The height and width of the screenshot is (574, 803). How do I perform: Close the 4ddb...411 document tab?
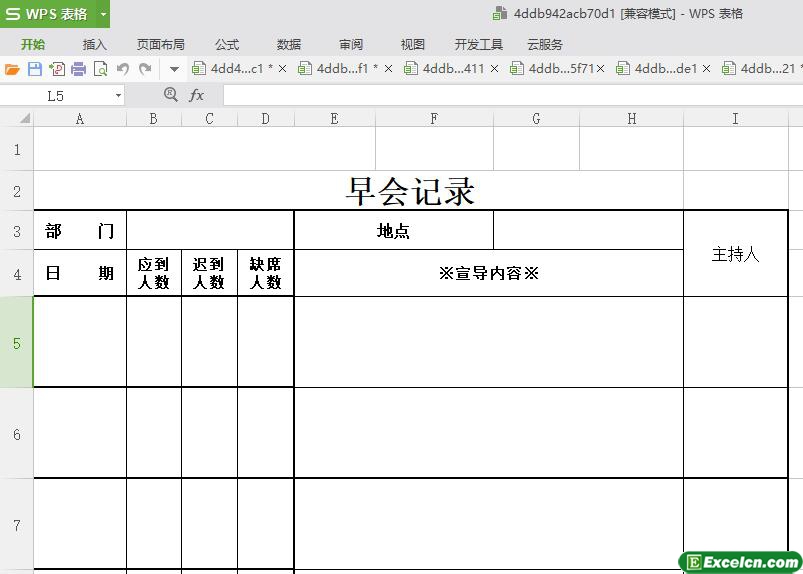(494, 69)
